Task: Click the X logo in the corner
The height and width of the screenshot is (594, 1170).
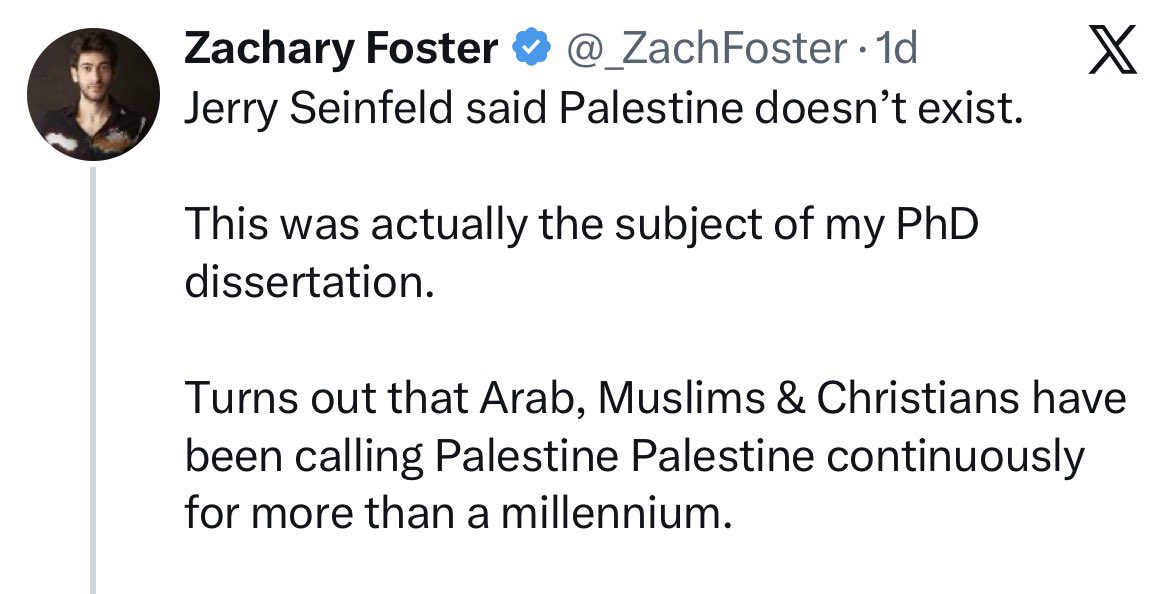Action: coord(1113,50)
